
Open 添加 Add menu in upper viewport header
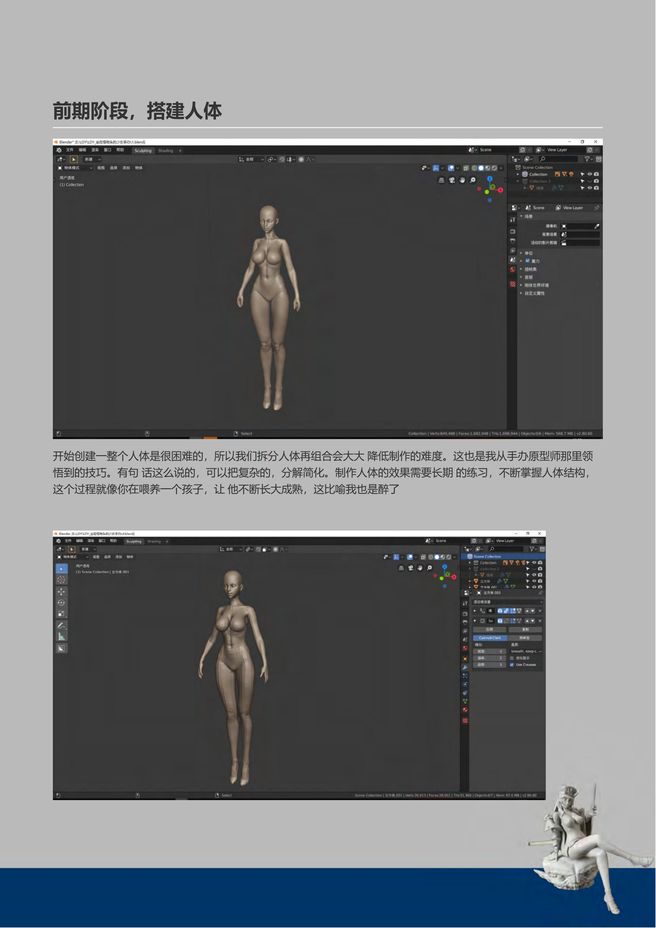pos(126,168)
